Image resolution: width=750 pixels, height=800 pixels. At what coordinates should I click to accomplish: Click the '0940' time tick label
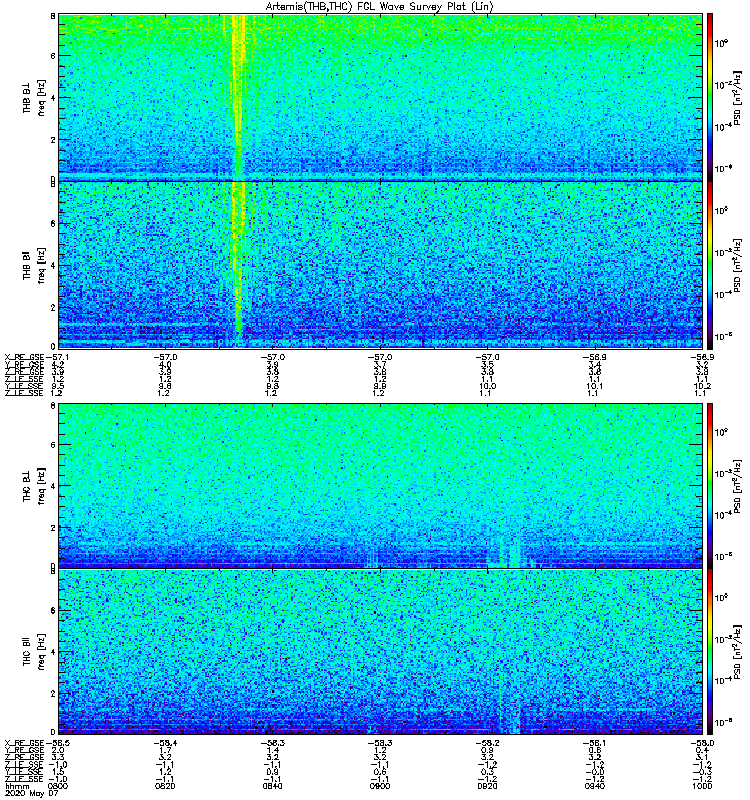coord(594,786)
